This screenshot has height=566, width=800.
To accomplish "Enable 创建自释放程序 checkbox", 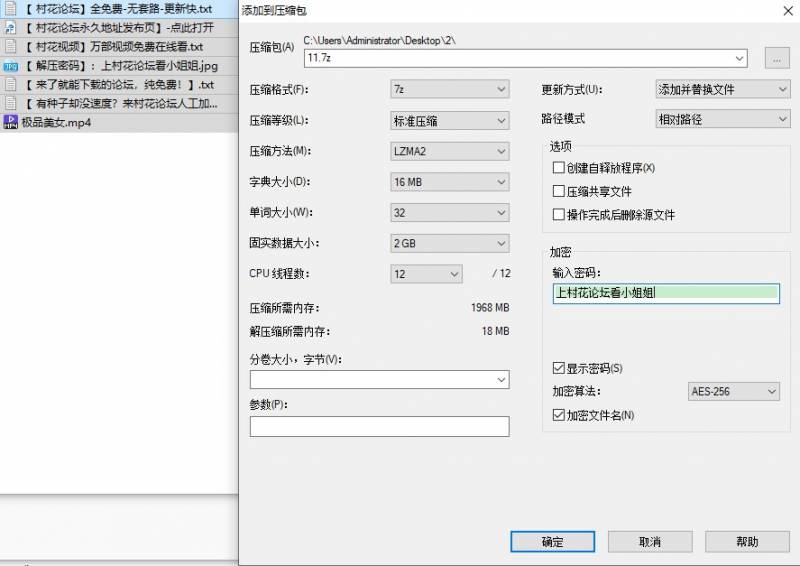I will [x=559, y=168].
